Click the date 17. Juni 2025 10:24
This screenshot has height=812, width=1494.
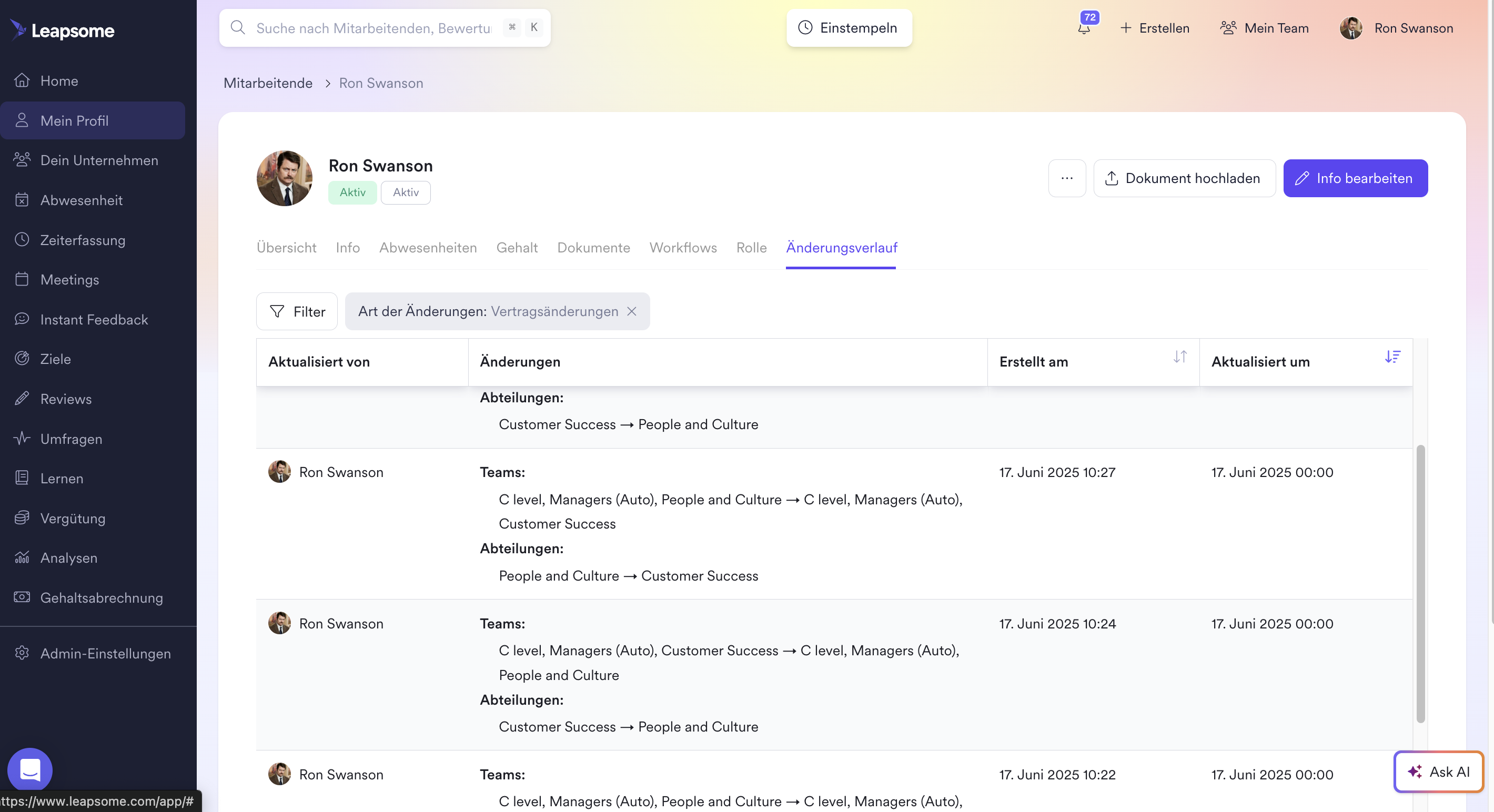[x=1057, y=624]
